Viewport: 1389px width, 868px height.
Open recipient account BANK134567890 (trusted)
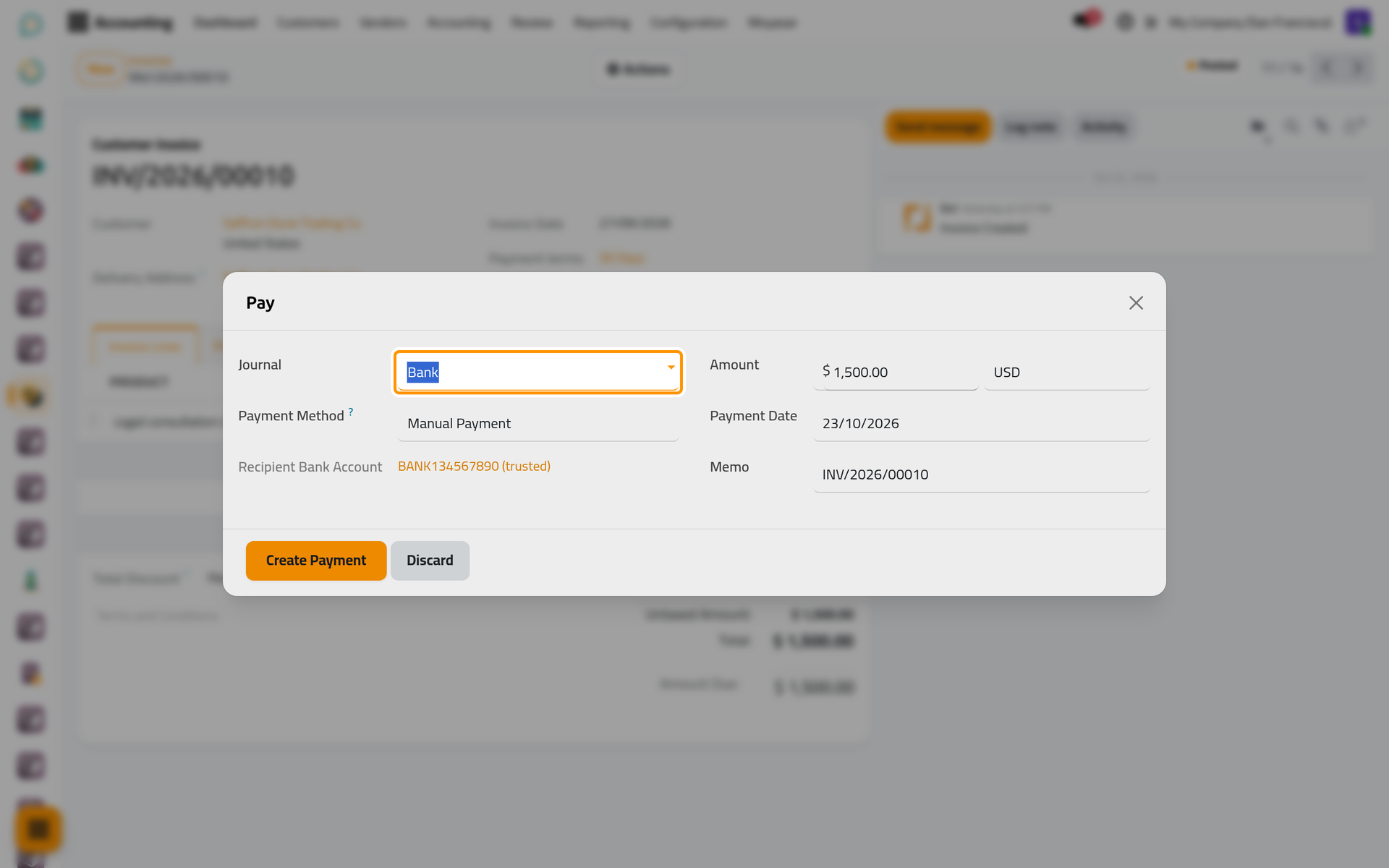click(474, 467)
